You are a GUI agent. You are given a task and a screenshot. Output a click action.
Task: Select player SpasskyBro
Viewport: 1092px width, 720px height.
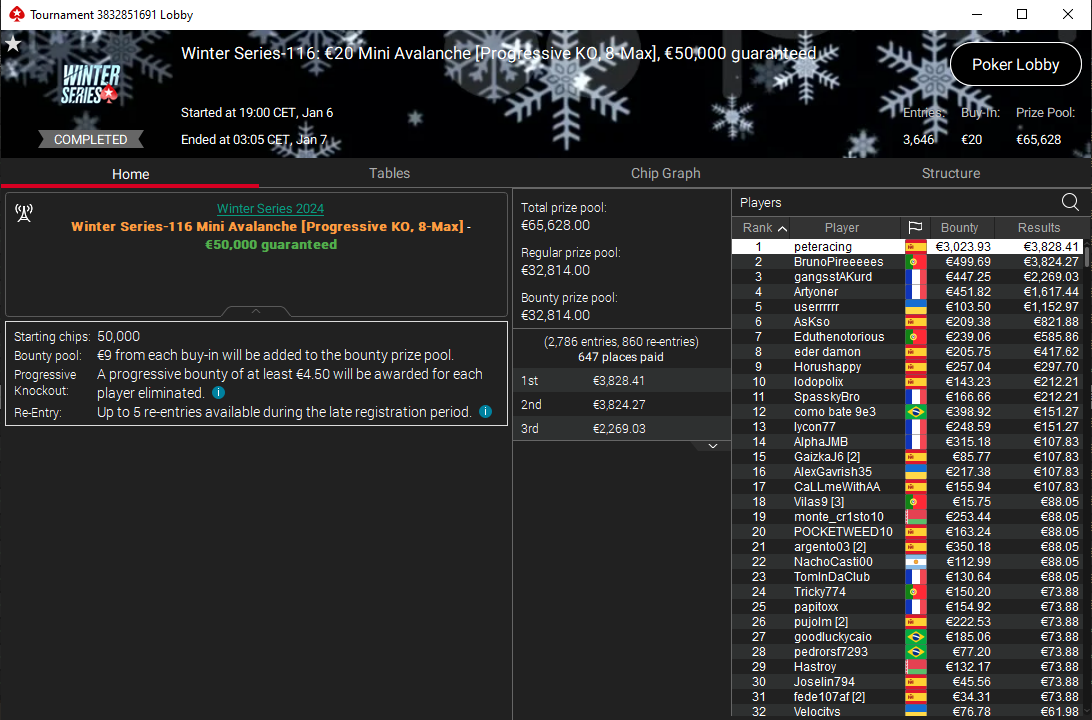point(907,396)
